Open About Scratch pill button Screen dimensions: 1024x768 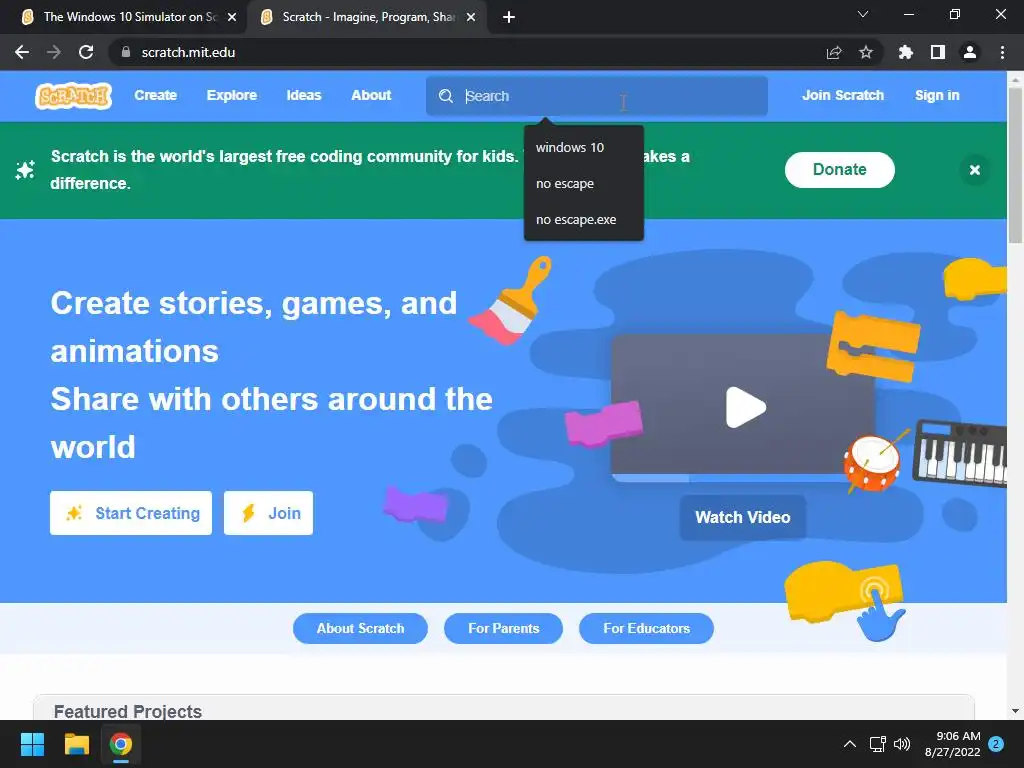pos(360,628)
